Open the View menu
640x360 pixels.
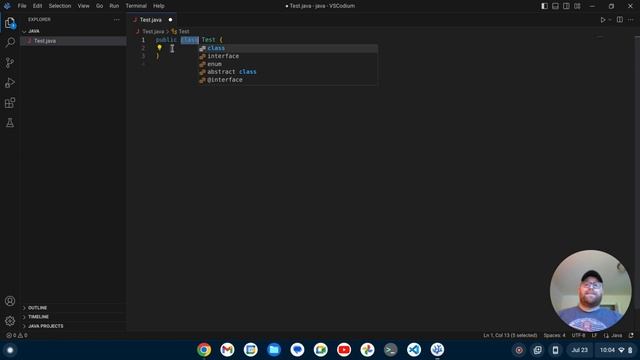tap(84, 6)
